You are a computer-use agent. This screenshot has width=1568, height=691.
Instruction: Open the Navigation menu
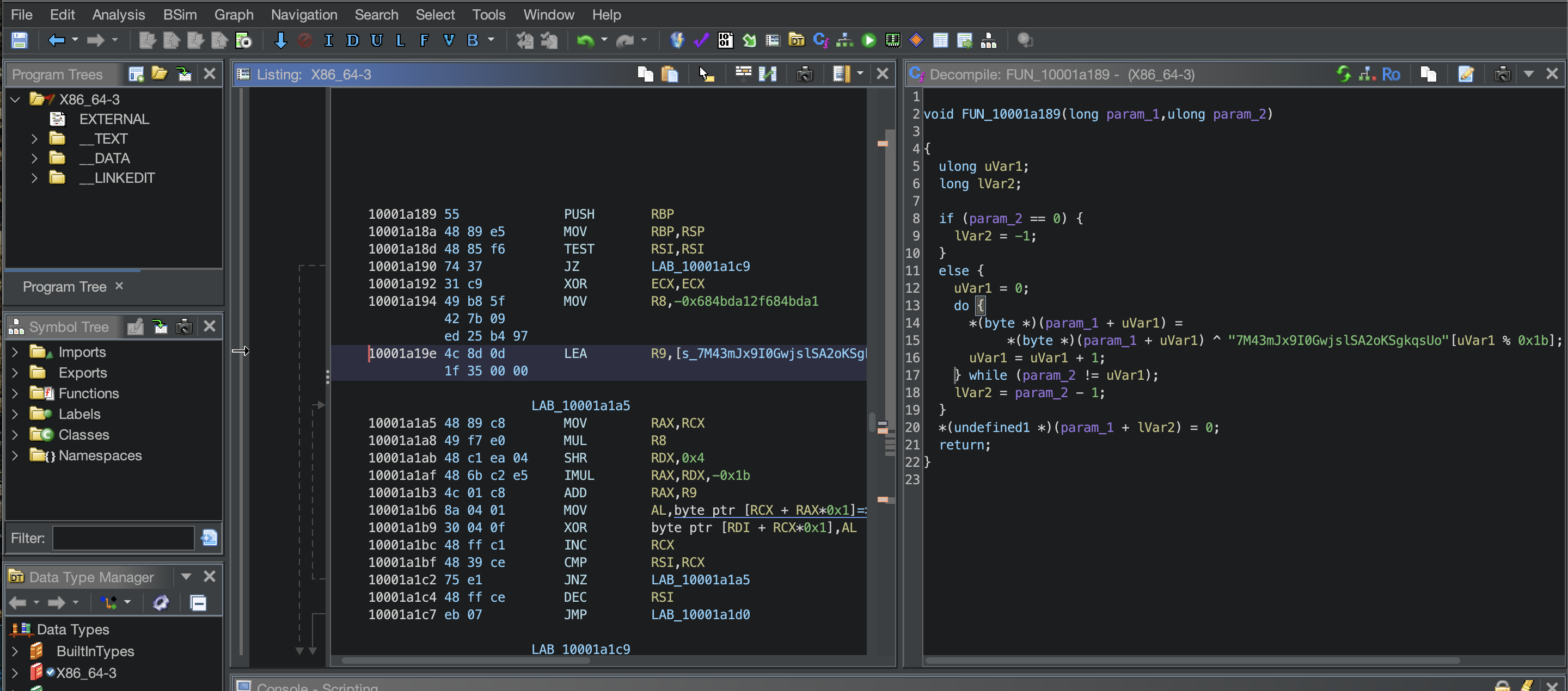(304, 15)
